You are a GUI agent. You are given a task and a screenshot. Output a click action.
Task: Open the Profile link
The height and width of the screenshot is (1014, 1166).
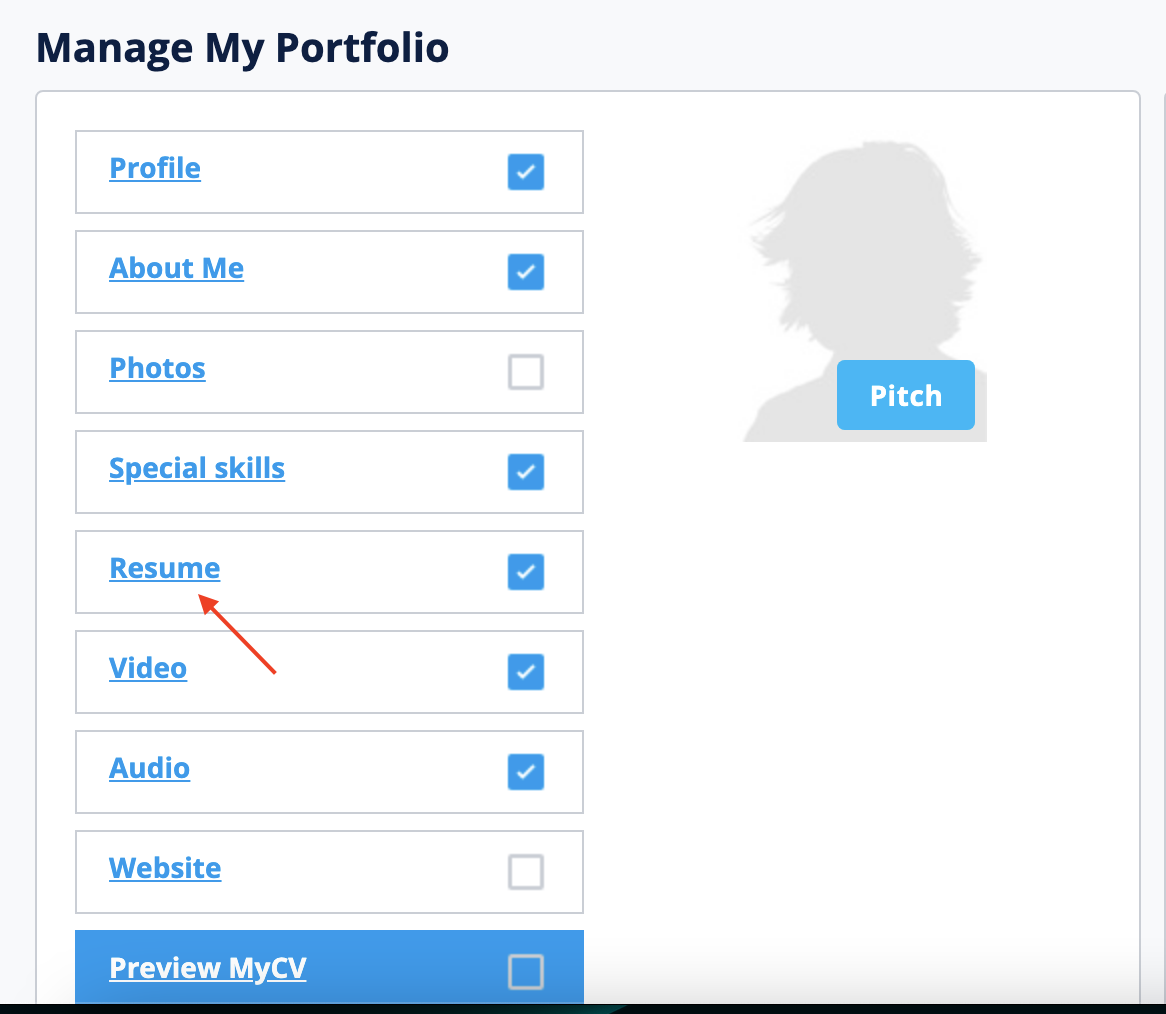(x=155, y=169)
